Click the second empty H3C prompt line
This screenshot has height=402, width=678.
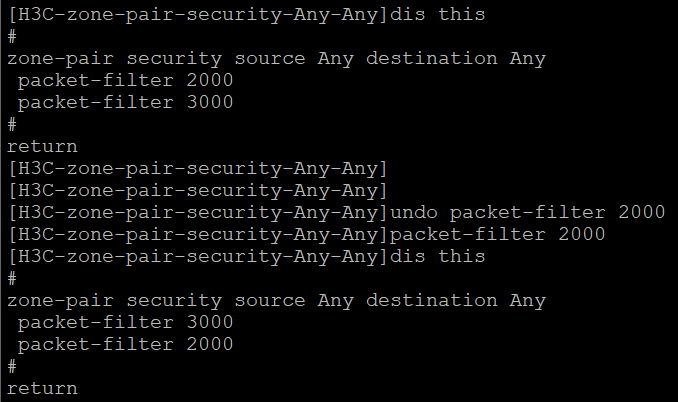[x=197, y=190]
